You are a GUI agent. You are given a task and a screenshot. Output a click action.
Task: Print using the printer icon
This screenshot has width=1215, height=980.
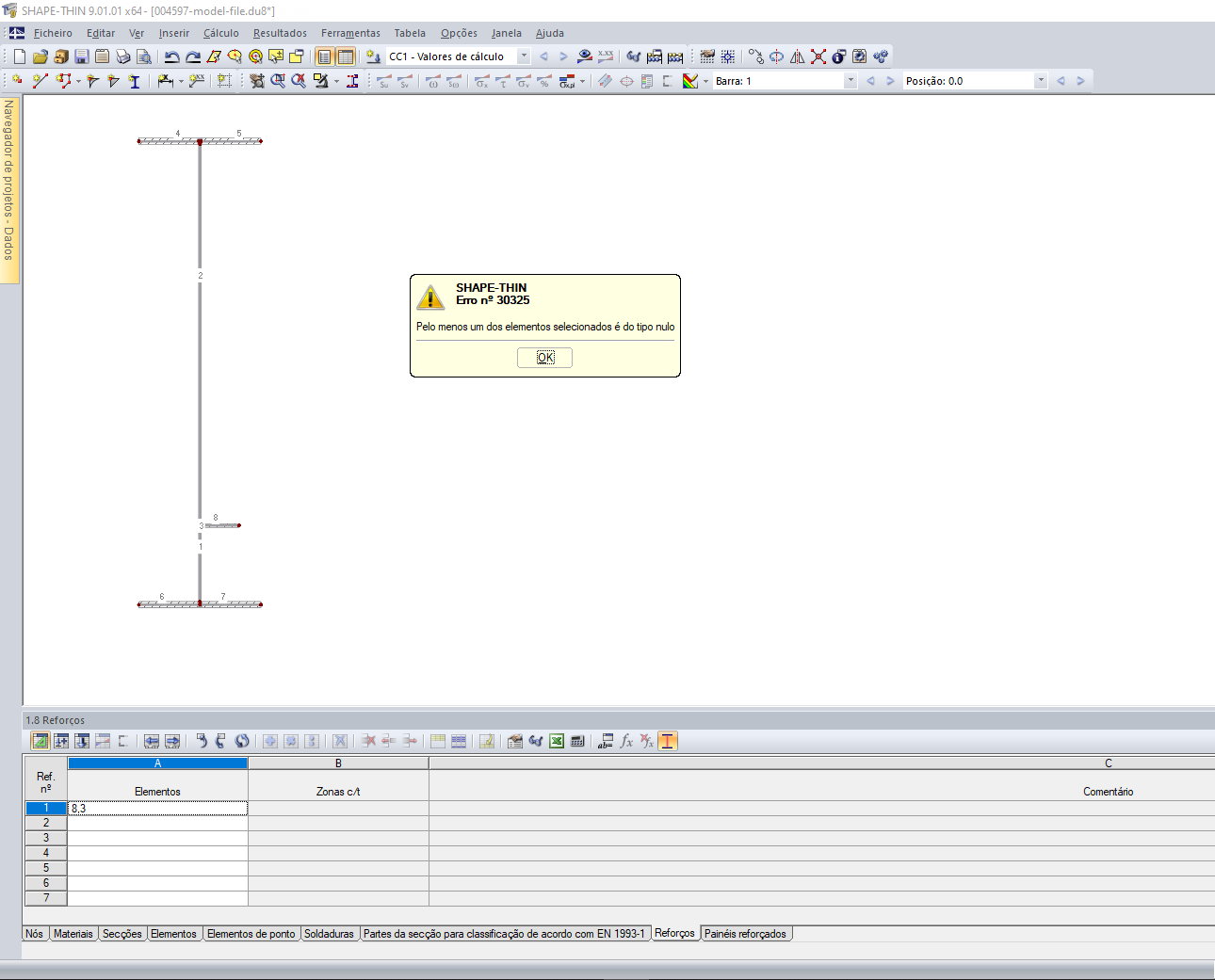pos(122,56)
